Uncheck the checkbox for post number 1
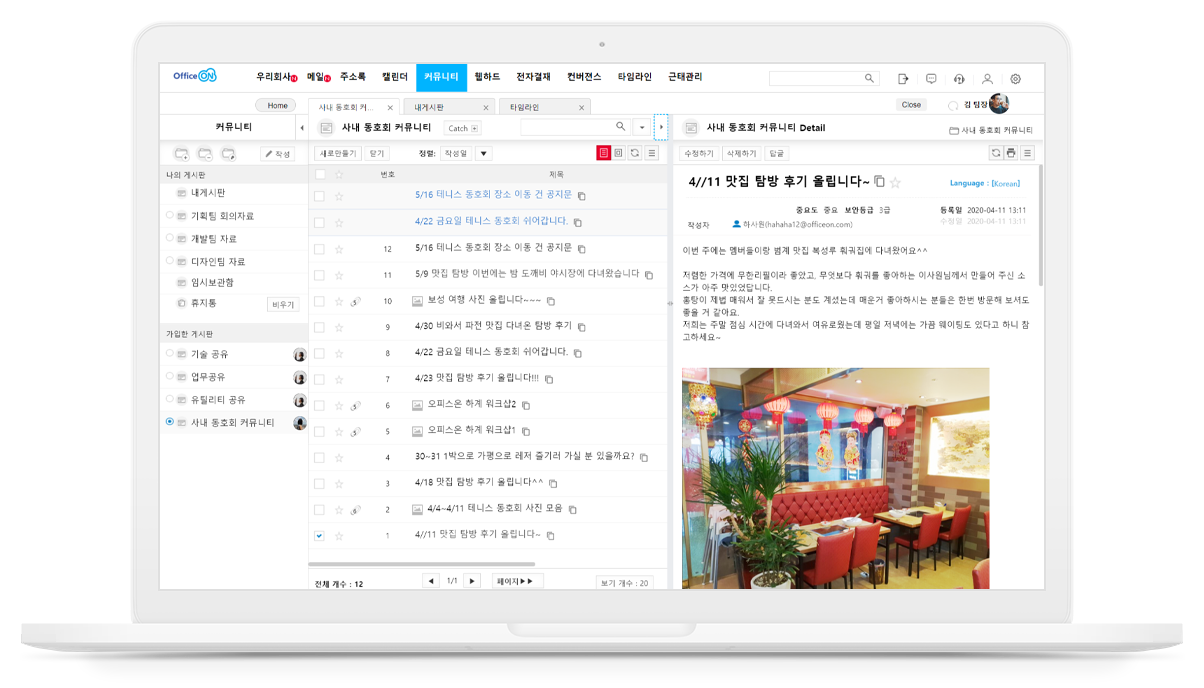This screenshot has height=688, width=1204. pos(319,536)
